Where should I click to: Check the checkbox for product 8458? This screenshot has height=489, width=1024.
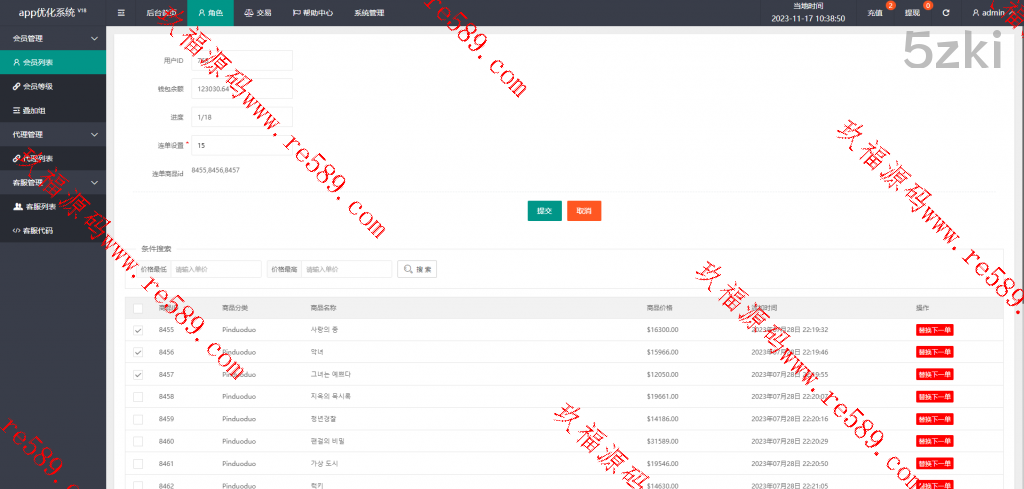tap(138, 396)
